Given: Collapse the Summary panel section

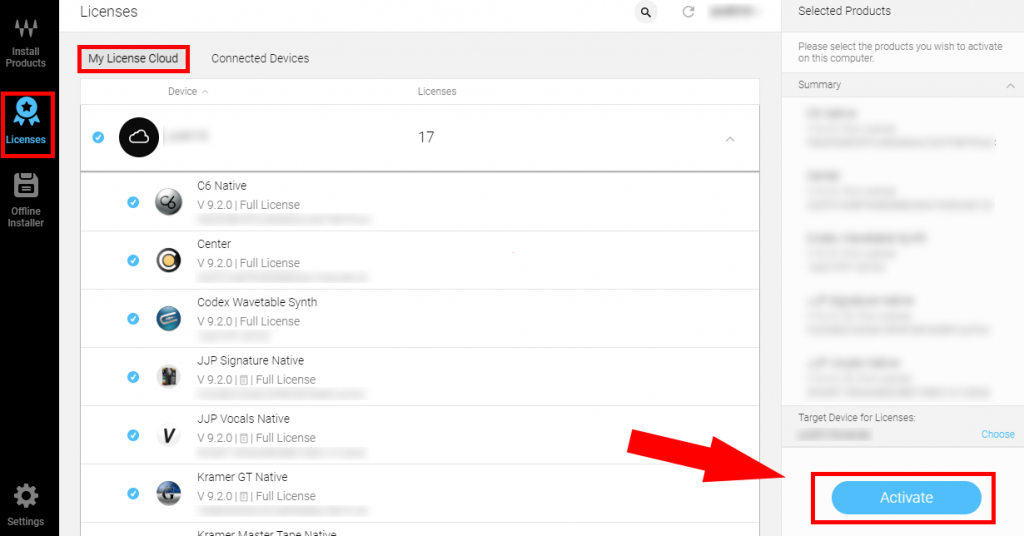Looking at the screenshot, I should coord(1010,86).
